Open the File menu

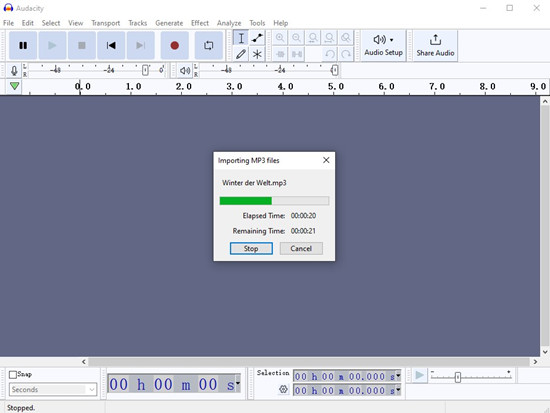click(x=8, y=23)
